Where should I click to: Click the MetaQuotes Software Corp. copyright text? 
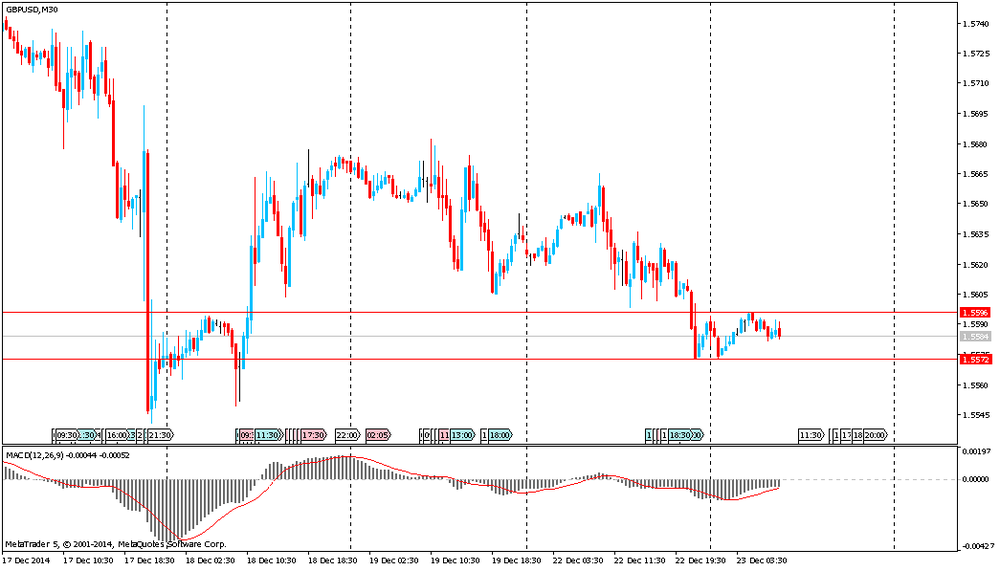[x=171, y=544]
